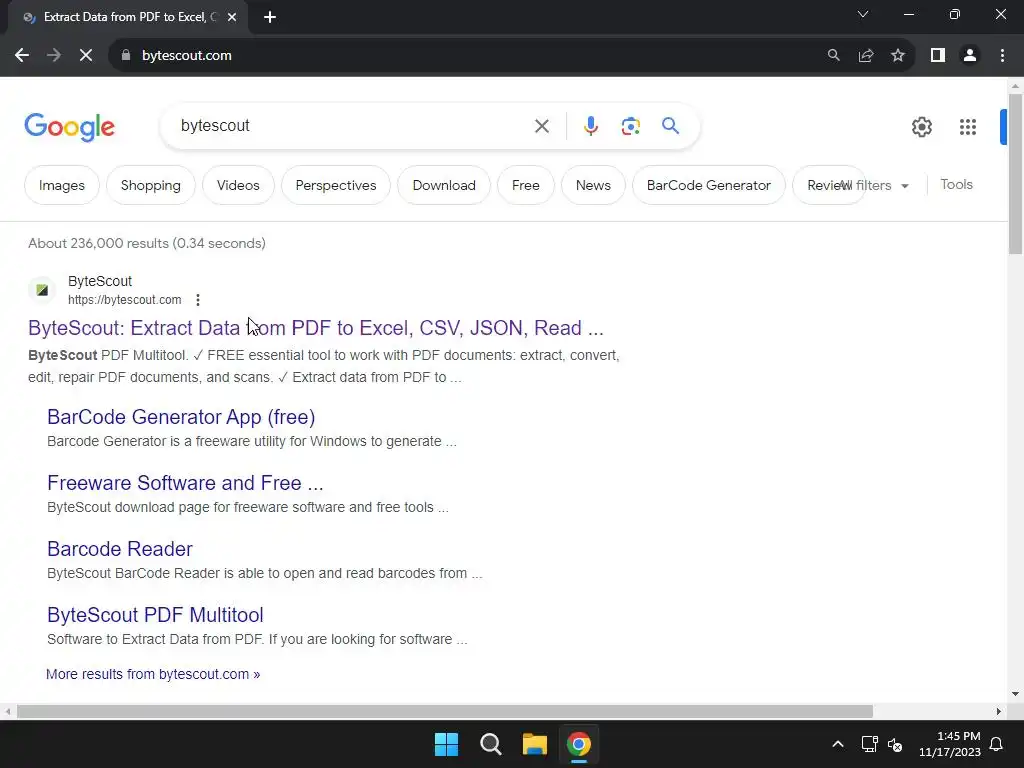Click the Chrome icon in the taskbar
The height and width of the screenshot is (768, 1024).
coord(579,744)
